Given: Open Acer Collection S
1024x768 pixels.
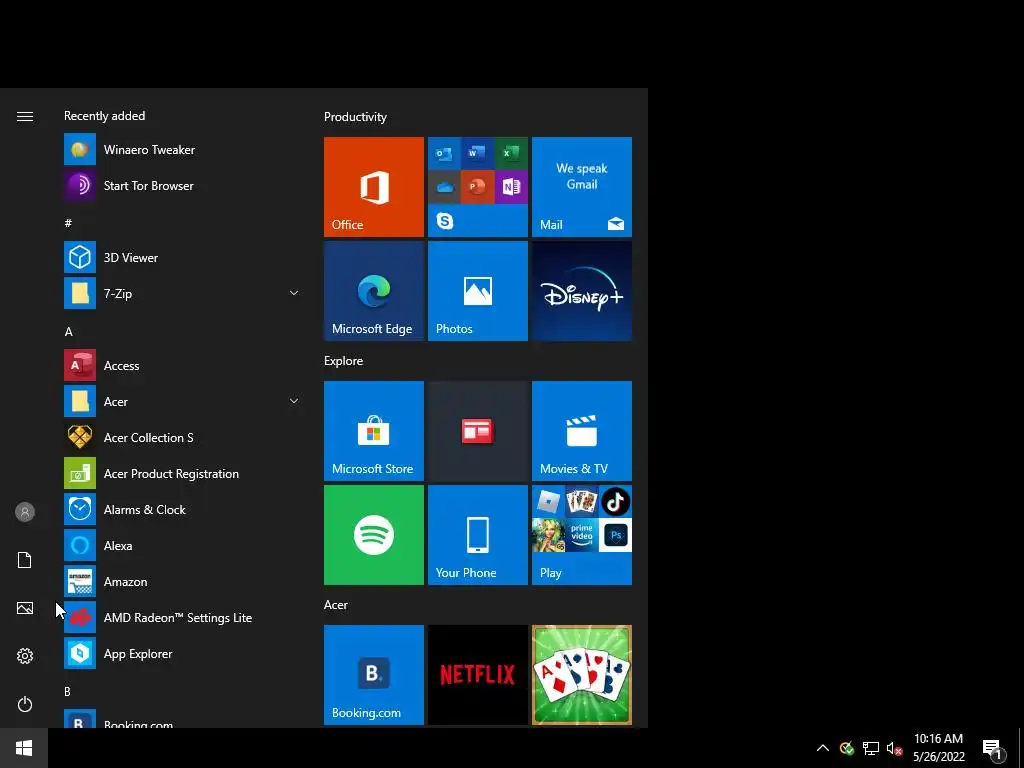Looking at the screenshot, I should pyautogui.click(x=183, y=438).
